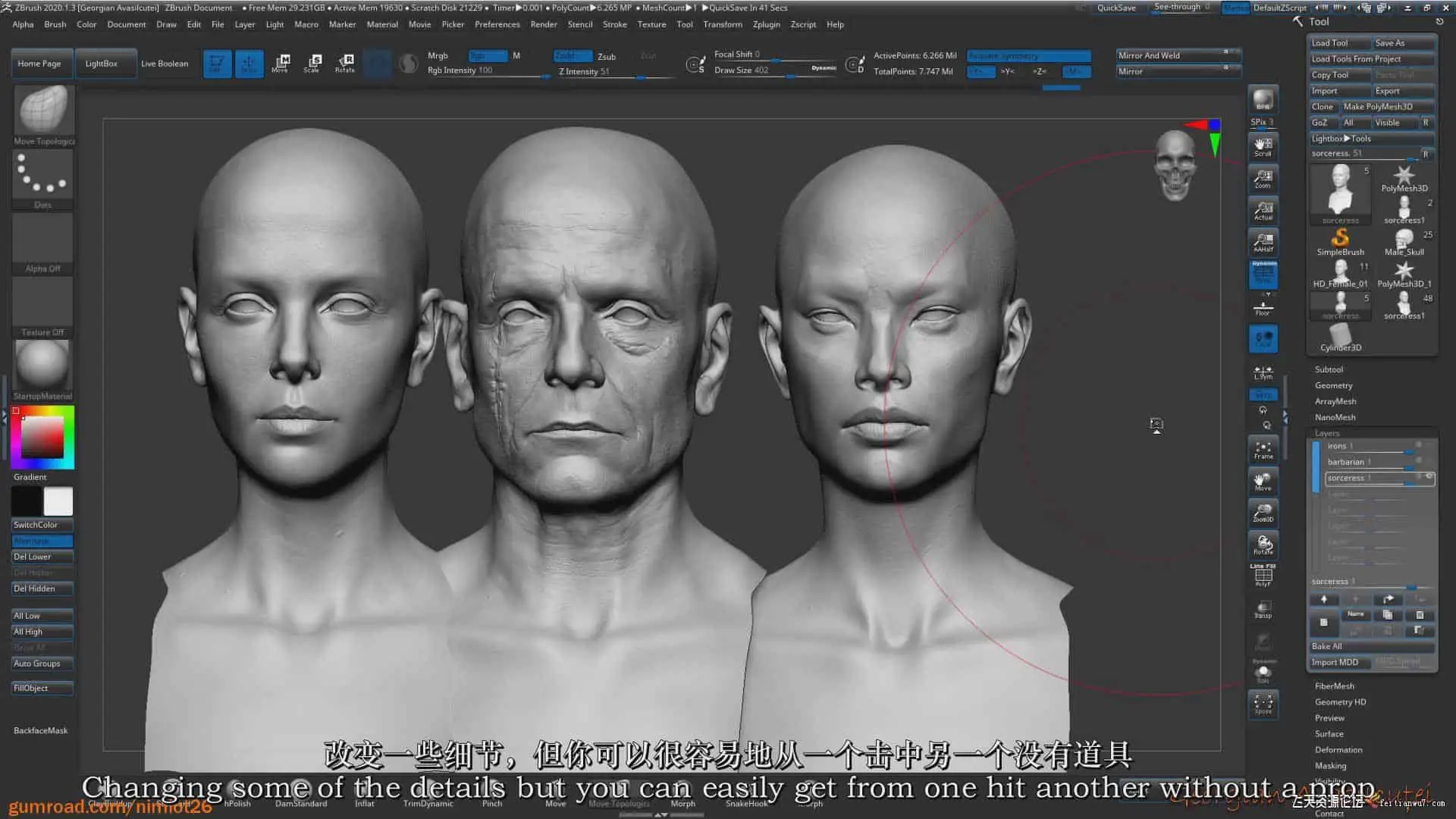Expand the Geometry section

coord(1333,385)
